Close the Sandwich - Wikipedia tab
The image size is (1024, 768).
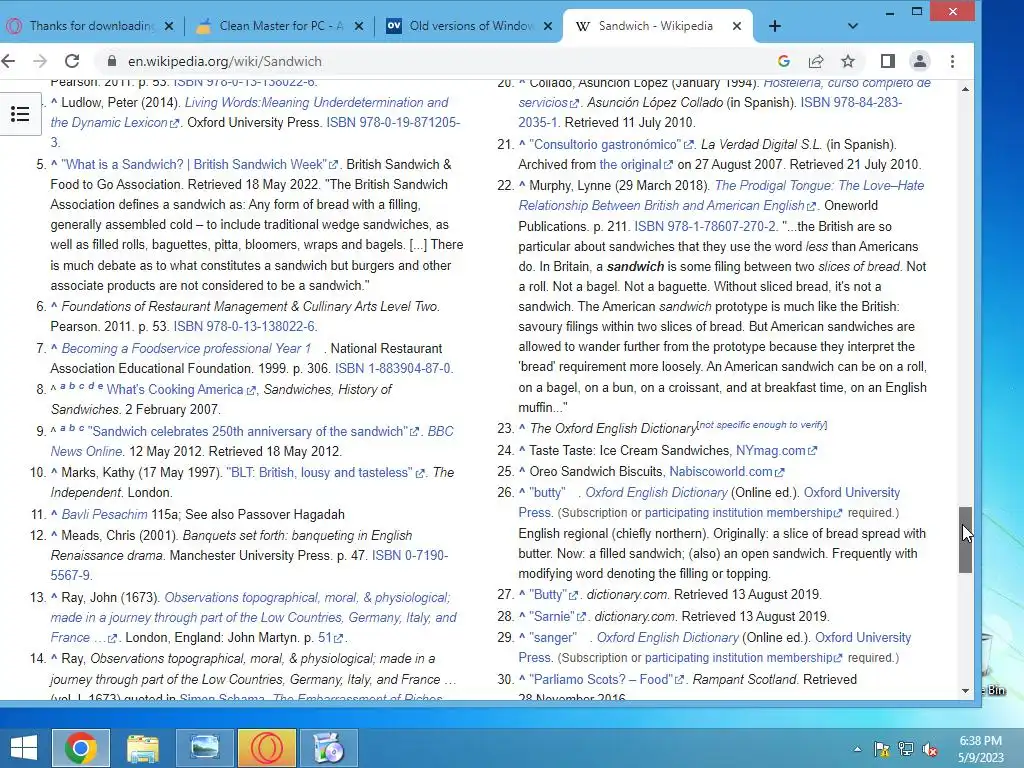pos(737,26)
